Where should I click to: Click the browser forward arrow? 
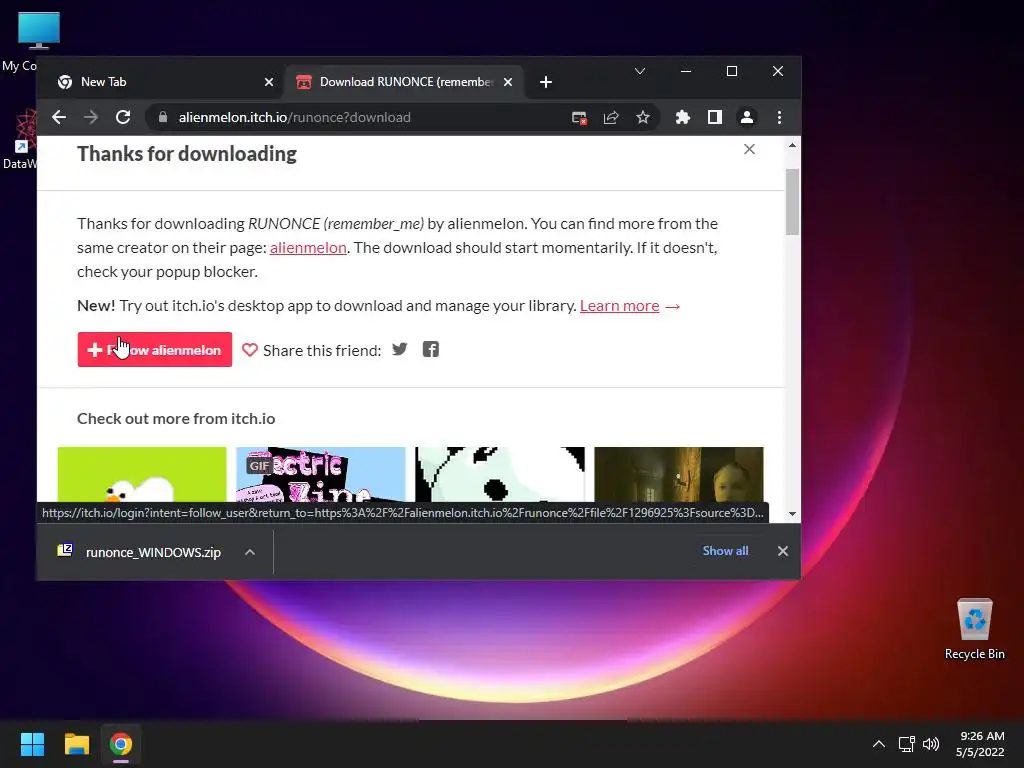91,118
